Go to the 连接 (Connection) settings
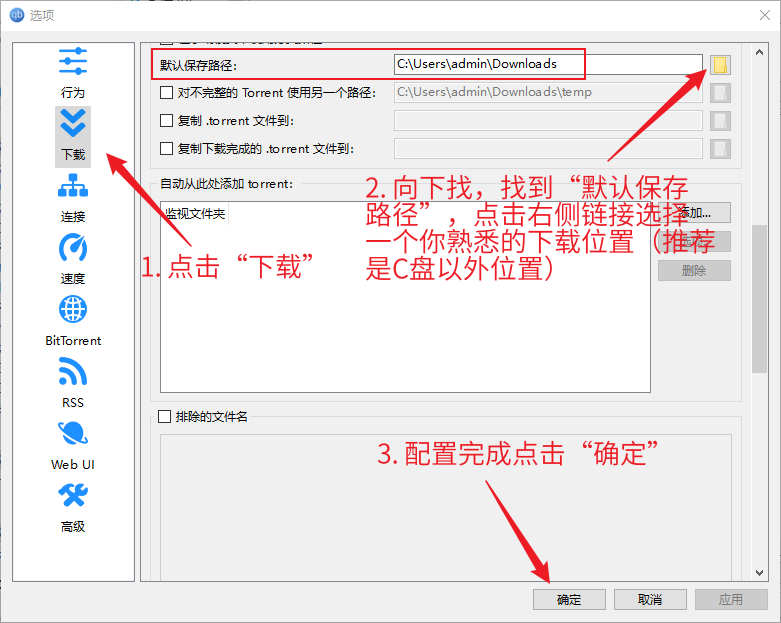 tap(73, 197)
